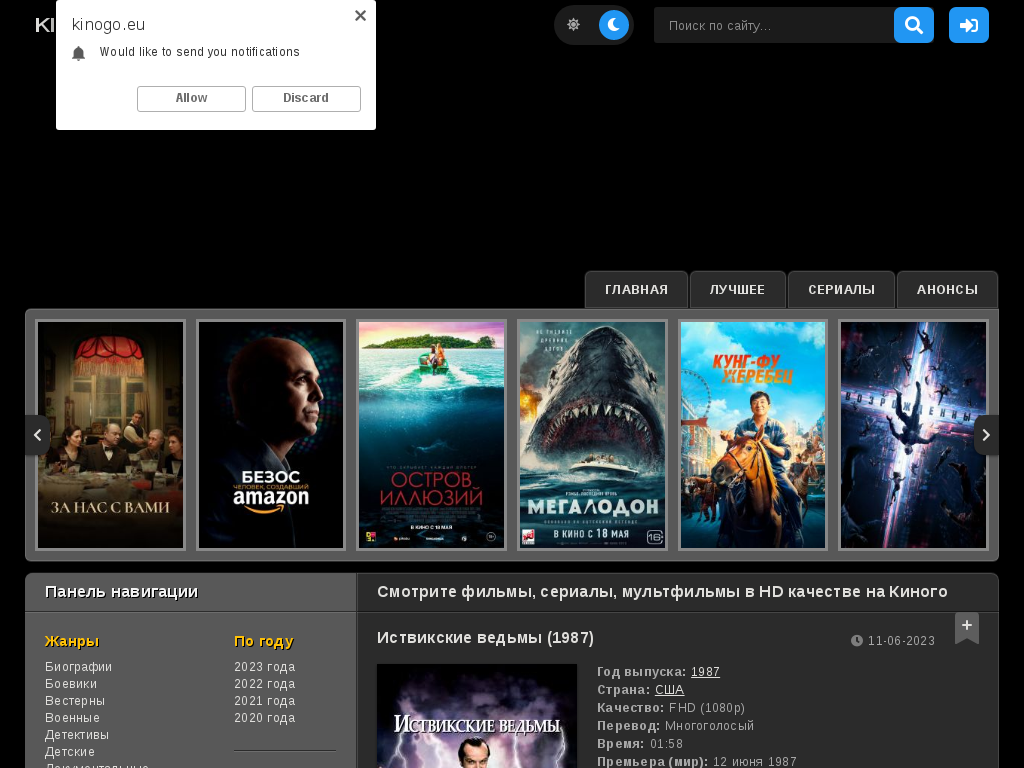The height and width of the screenshot is (768, 1024).
Task: Filter by 2023 года
Action: [x=264, y=667]
